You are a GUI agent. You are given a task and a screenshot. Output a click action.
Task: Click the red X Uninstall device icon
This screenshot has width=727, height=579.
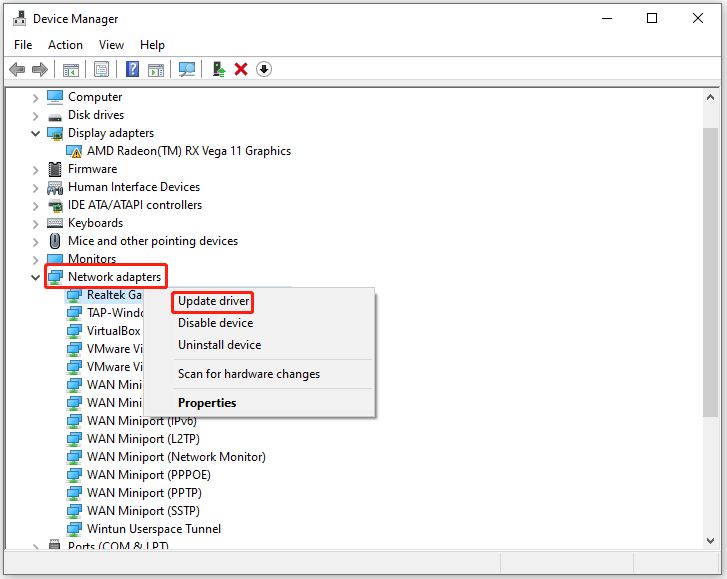pos(241,69)
